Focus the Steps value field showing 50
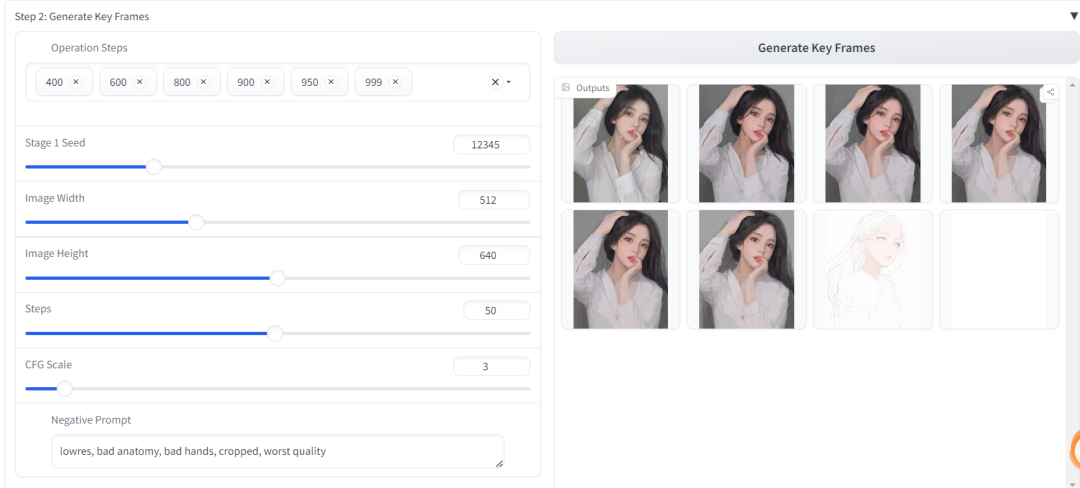 click(x=497, y=310)
